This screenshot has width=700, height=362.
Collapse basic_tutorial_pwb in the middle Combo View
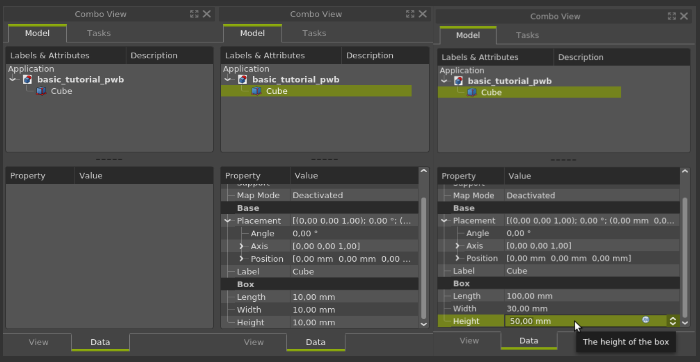coord(228,80)
